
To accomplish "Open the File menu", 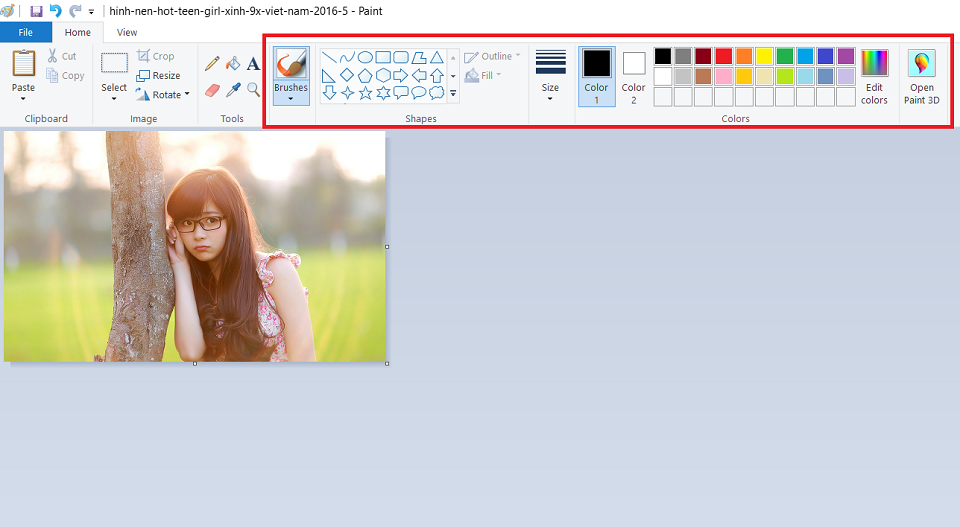I will click(26, 32).
